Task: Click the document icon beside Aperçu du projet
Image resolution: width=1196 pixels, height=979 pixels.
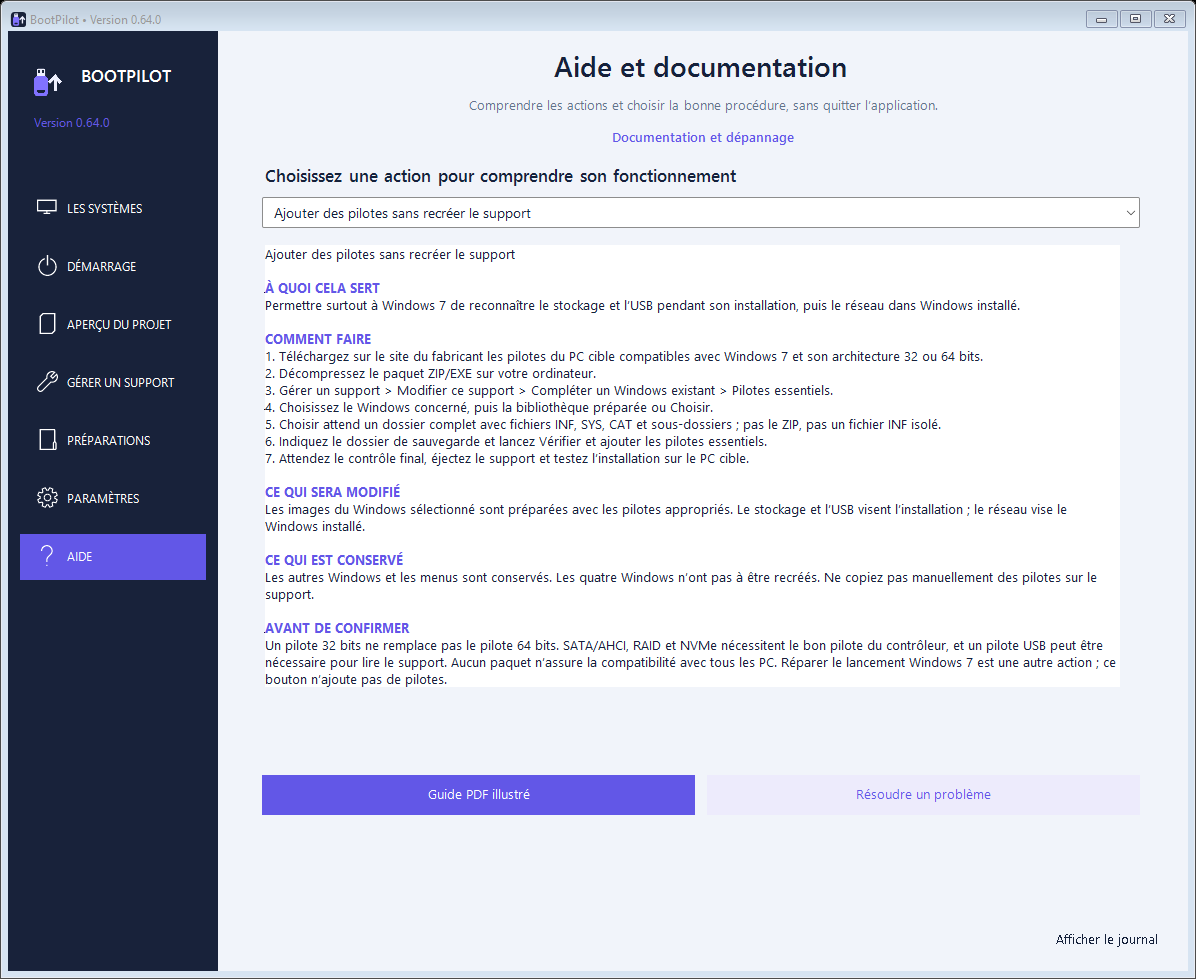Action: 47,324
